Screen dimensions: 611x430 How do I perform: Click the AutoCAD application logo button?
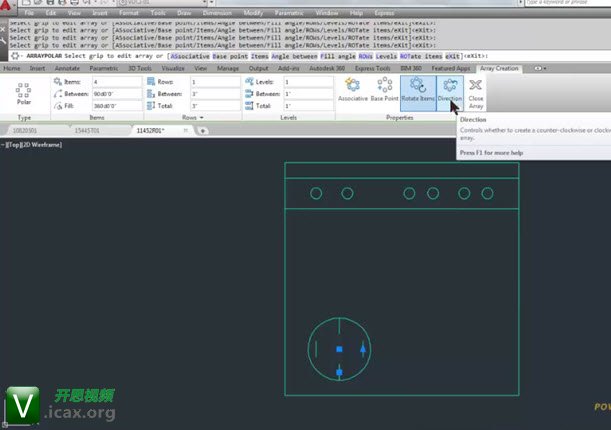(10, 10)
